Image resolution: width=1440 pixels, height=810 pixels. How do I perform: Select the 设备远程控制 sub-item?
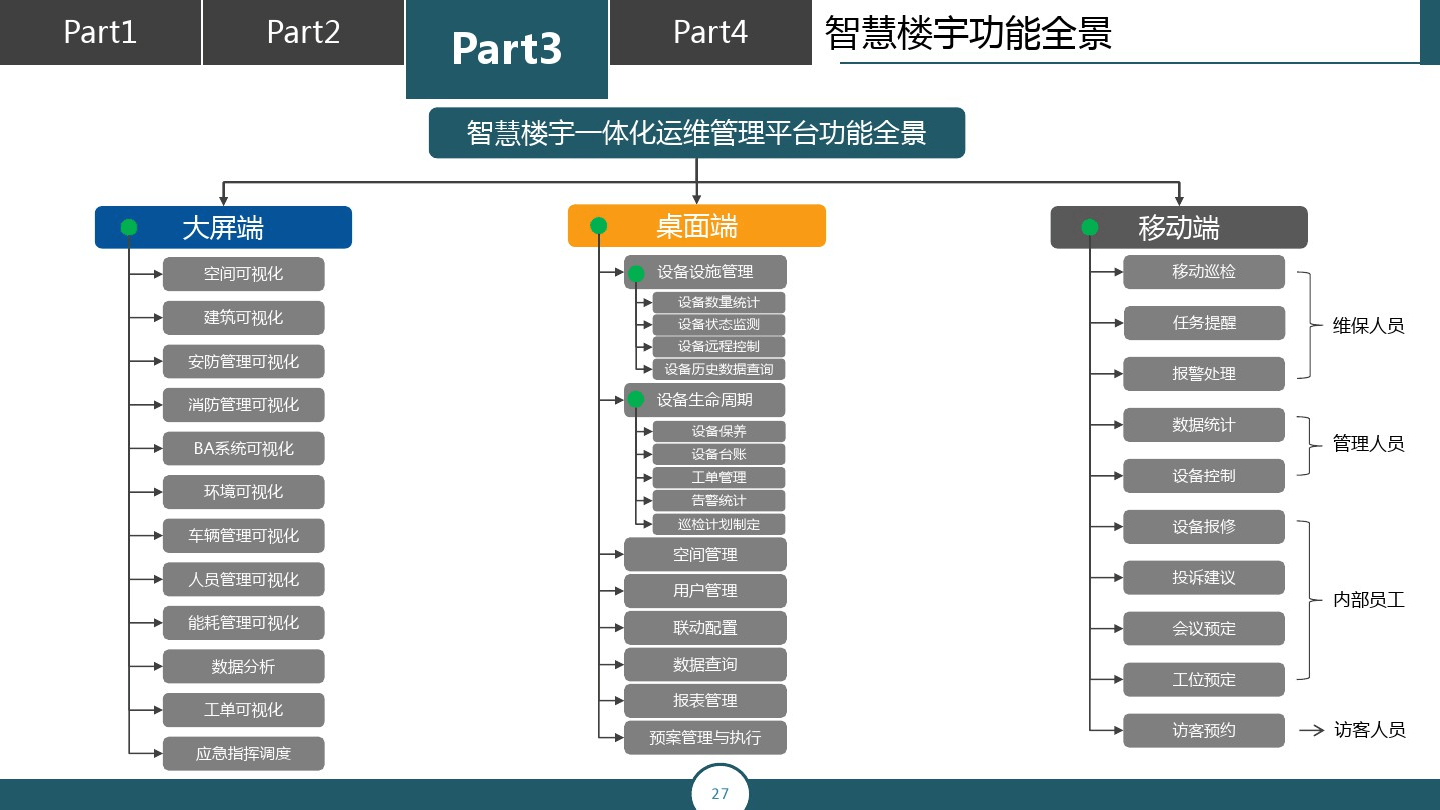719,346
